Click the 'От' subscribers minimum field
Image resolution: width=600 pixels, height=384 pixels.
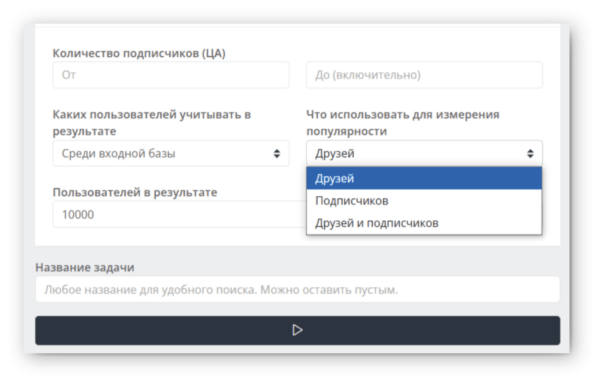coord(171,75)
